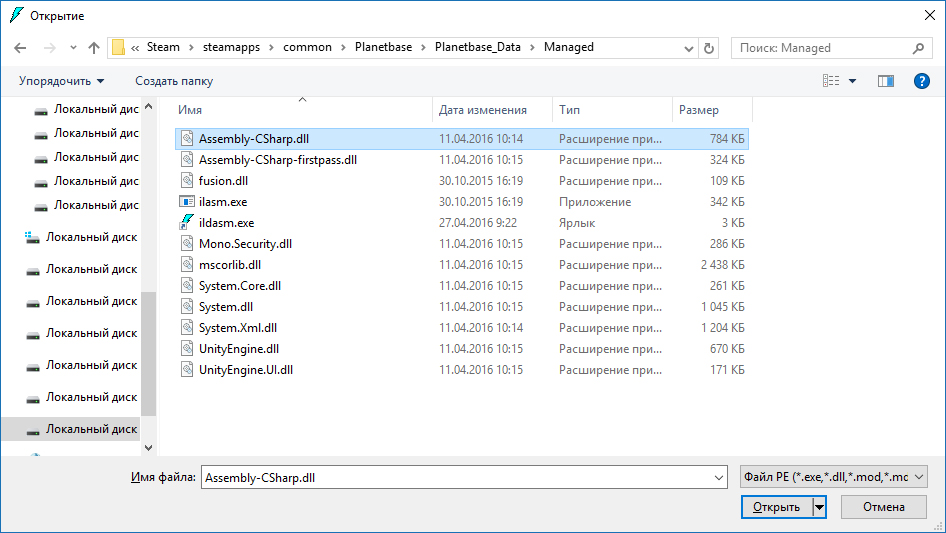The image size is (946, 533).
Task: Open address bar history dropdown
Action: tap(688, 48)
